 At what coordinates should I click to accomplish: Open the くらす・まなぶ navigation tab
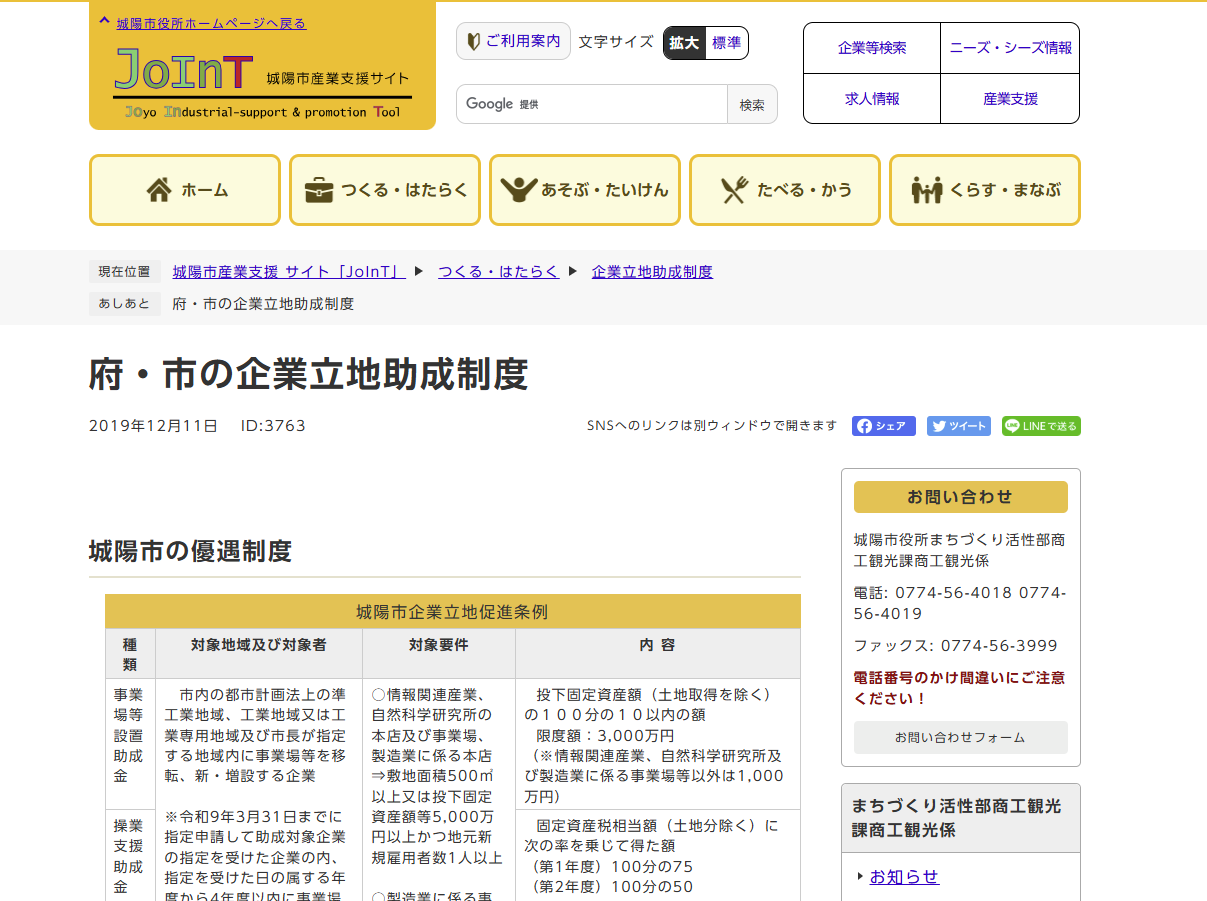tap(985, 190)
